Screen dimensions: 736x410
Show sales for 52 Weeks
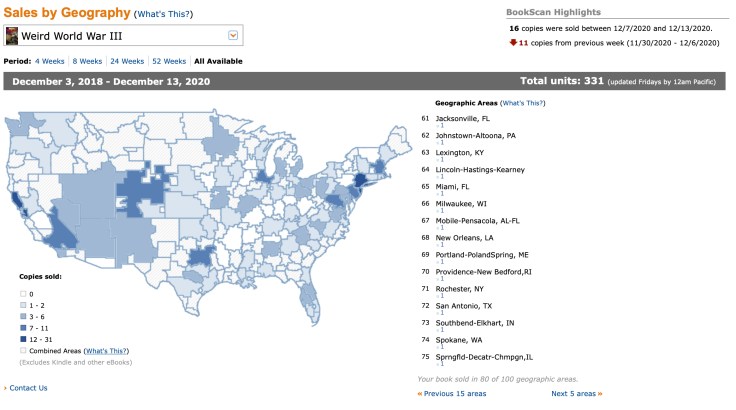(x=170, y=61)
